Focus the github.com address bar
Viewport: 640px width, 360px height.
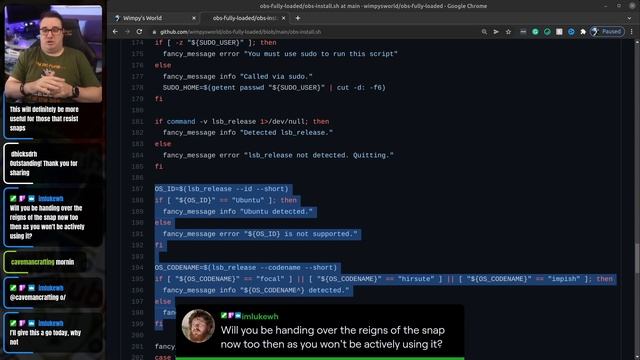tap(240, 32)
